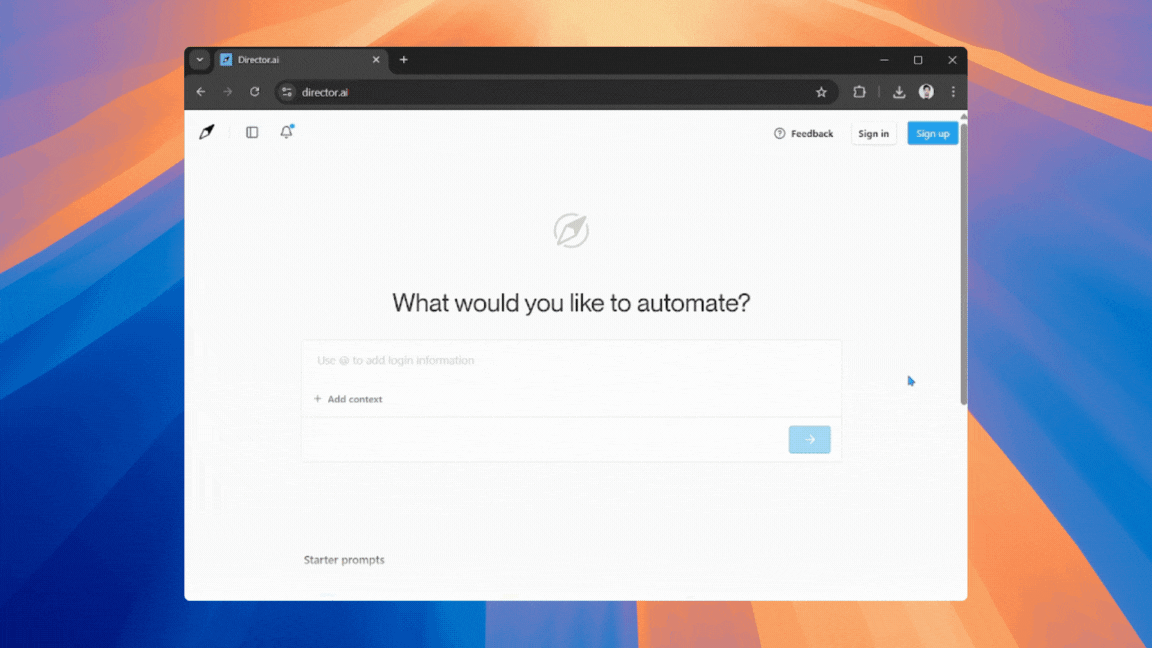Screen dimensions: 1152x648
Task: Open the Chrome profile avatar
Action: tap(926, 91)
